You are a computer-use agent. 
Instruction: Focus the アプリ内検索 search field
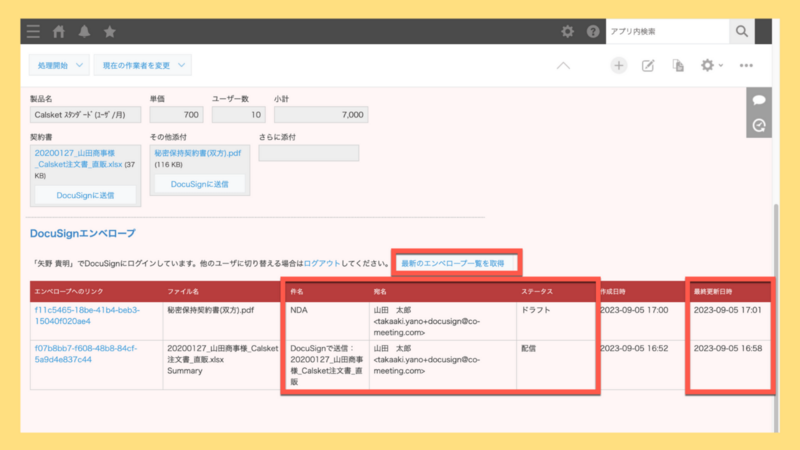(667, 32)
